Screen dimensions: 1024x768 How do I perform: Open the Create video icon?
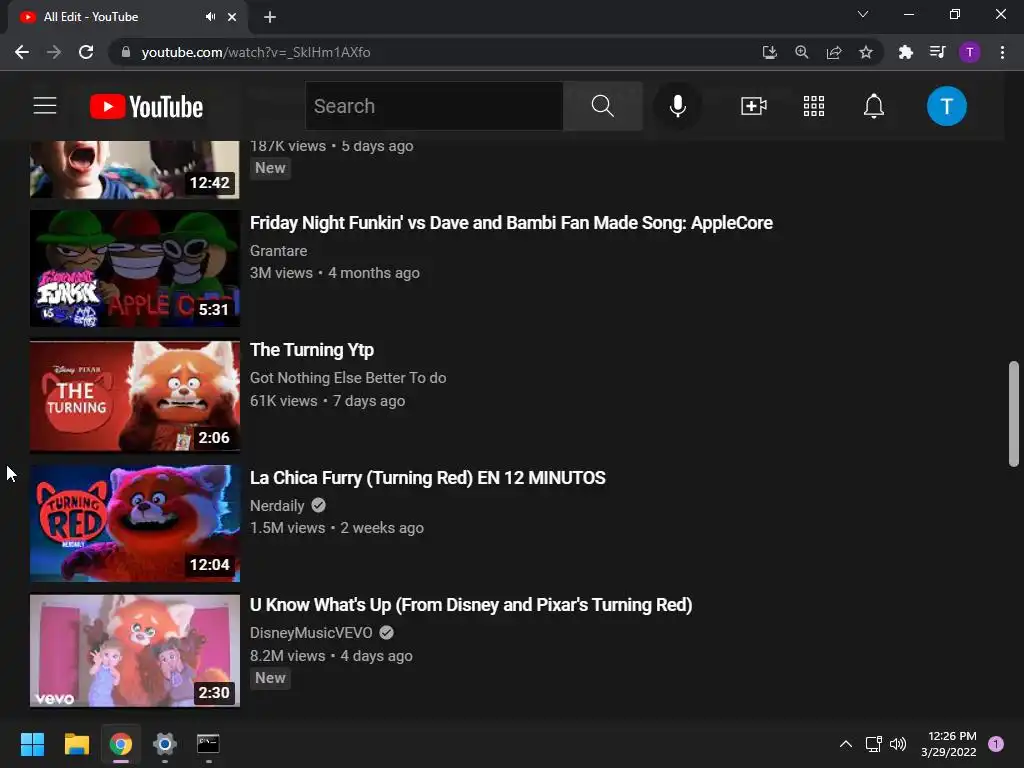[754, 106]
